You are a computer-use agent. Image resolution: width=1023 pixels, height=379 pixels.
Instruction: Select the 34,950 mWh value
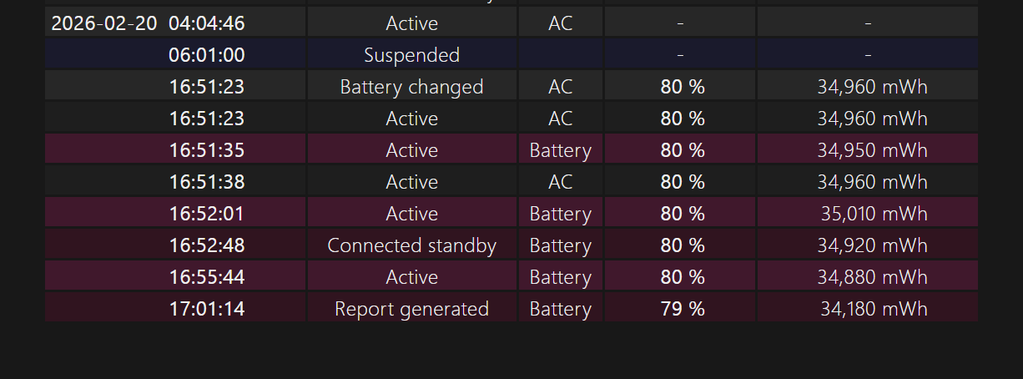point(872,150)
